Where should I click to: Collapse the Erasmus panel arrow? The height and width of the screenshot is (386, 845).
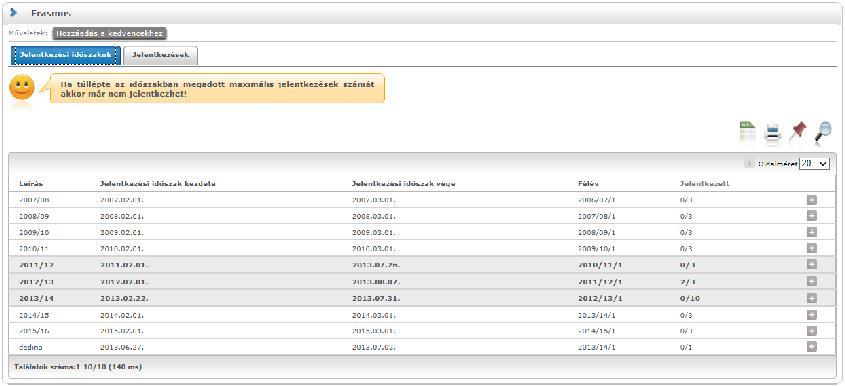(14, 12)
